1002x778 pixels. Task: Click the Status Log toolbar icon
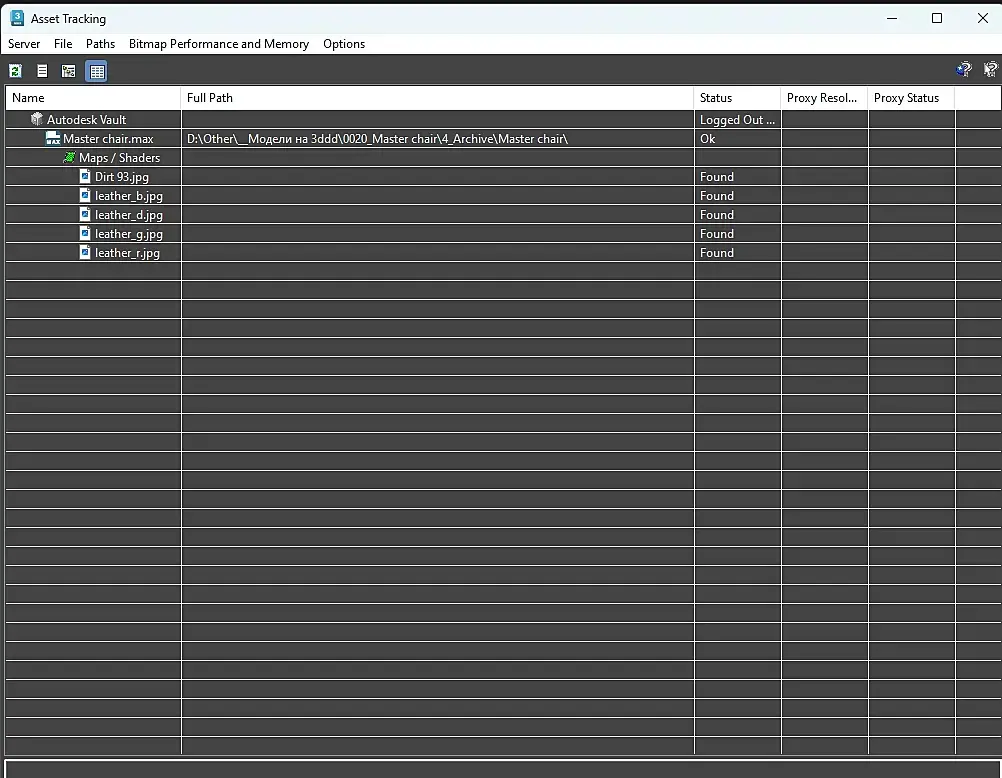pyautogui.click(x=42, y=71)
